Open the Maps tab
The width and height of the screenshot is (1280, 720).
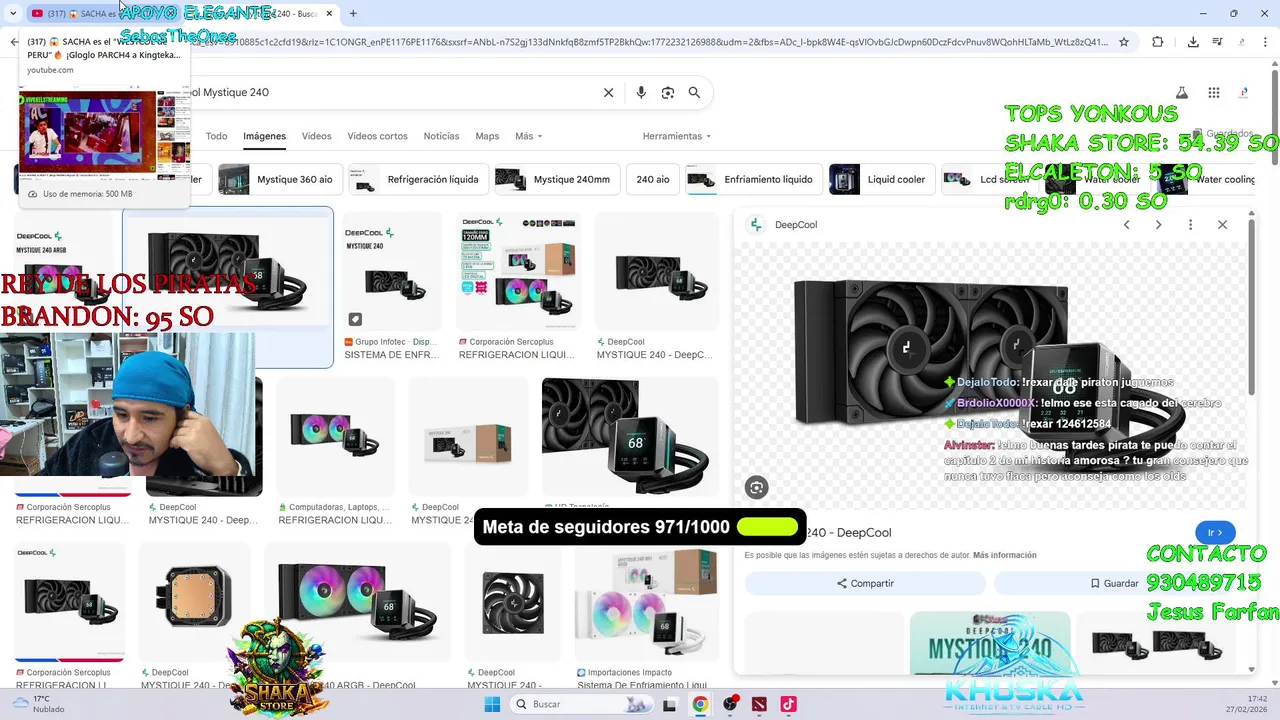487,136
